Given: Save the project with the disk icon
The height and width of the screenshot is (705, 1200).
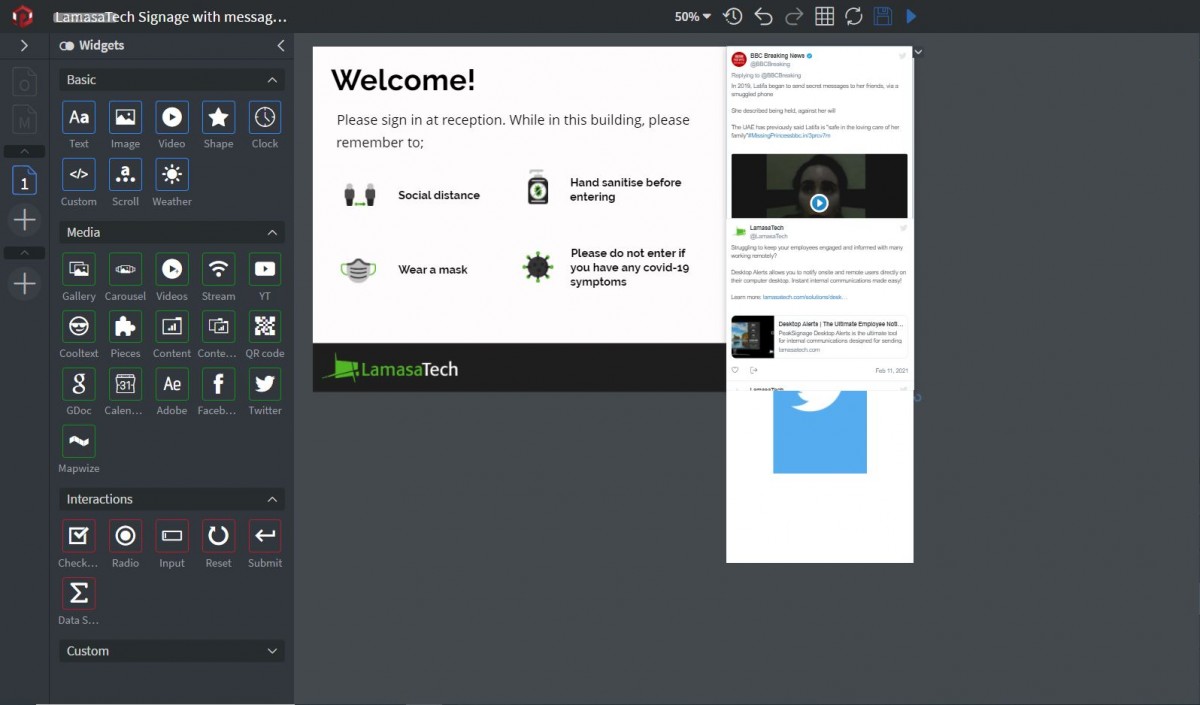Looking at the screenshot, I should (882, 16).
